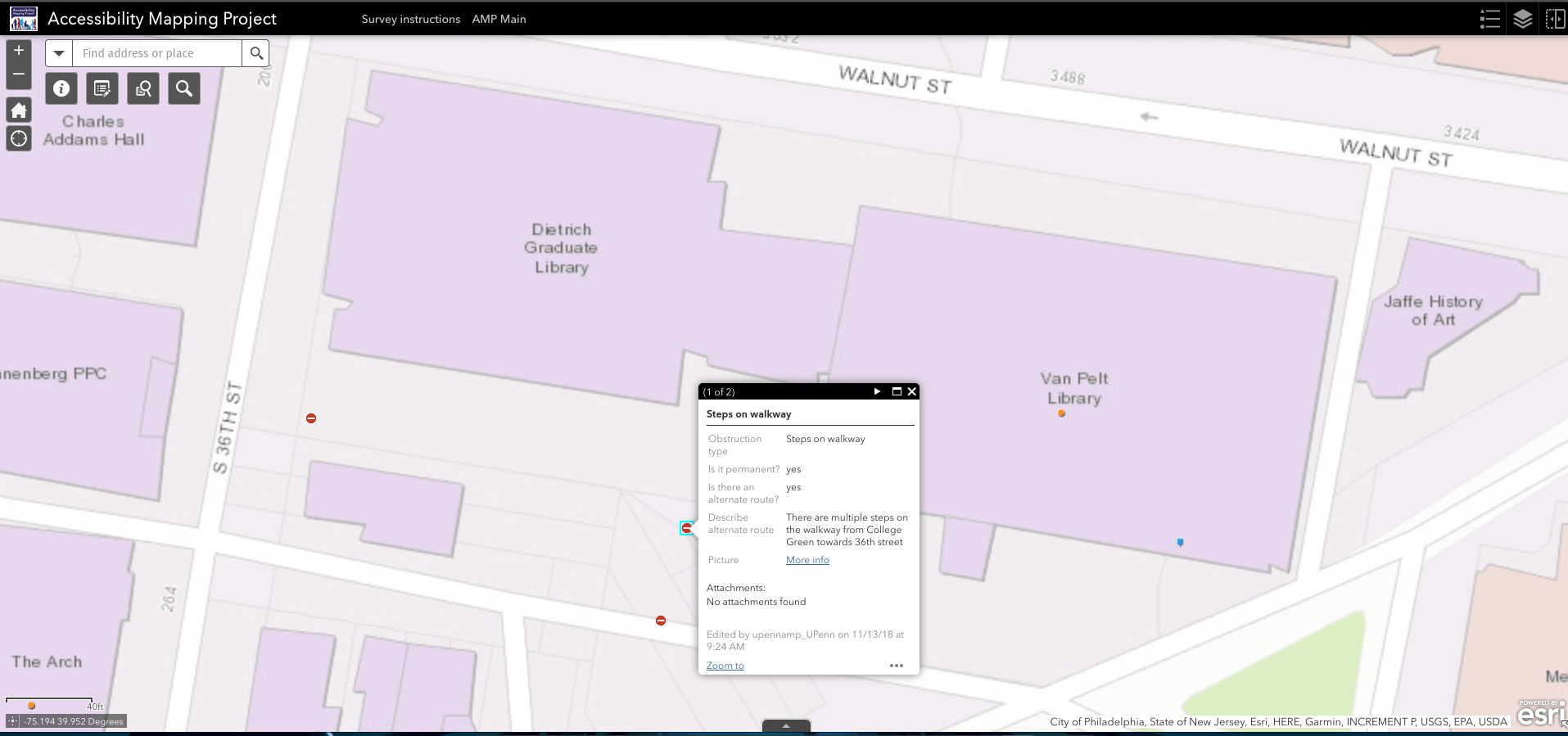
Task: Enable click-for-coordinates crosshair button
Action: (12, 721)
